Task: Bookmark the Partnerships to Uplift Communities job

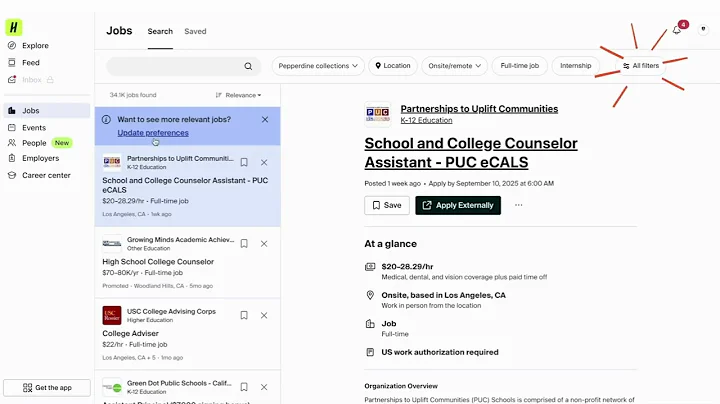Action: tap(244, 163)
